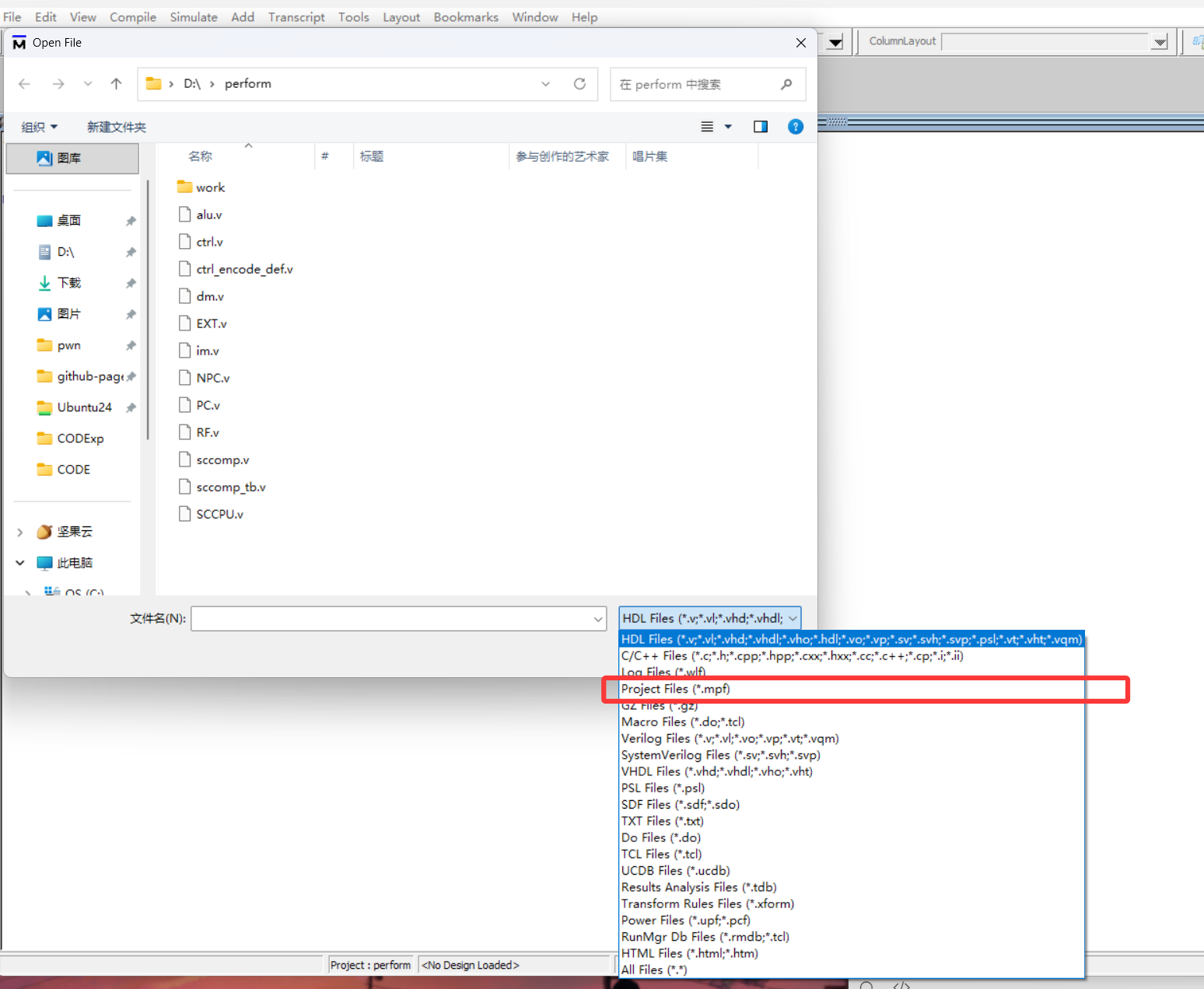Click the back navigation arrow
1204x989 pixels.
[24, 84]
